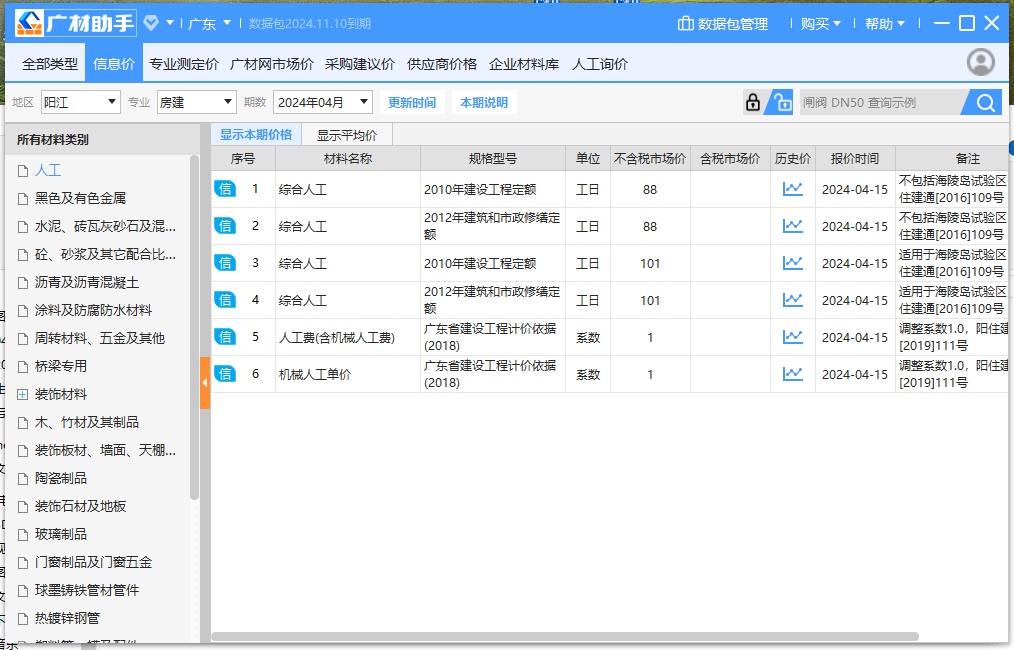Screen dimensions: 1014x650
Task: Open price history chart for row 1
Action: point(792,189)
